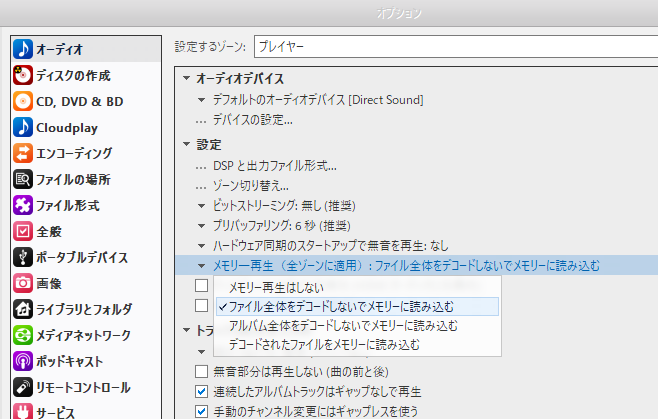Collapse the 設定 section arrow
Screen dimensions: 658x419
click(x=187, y=144)
